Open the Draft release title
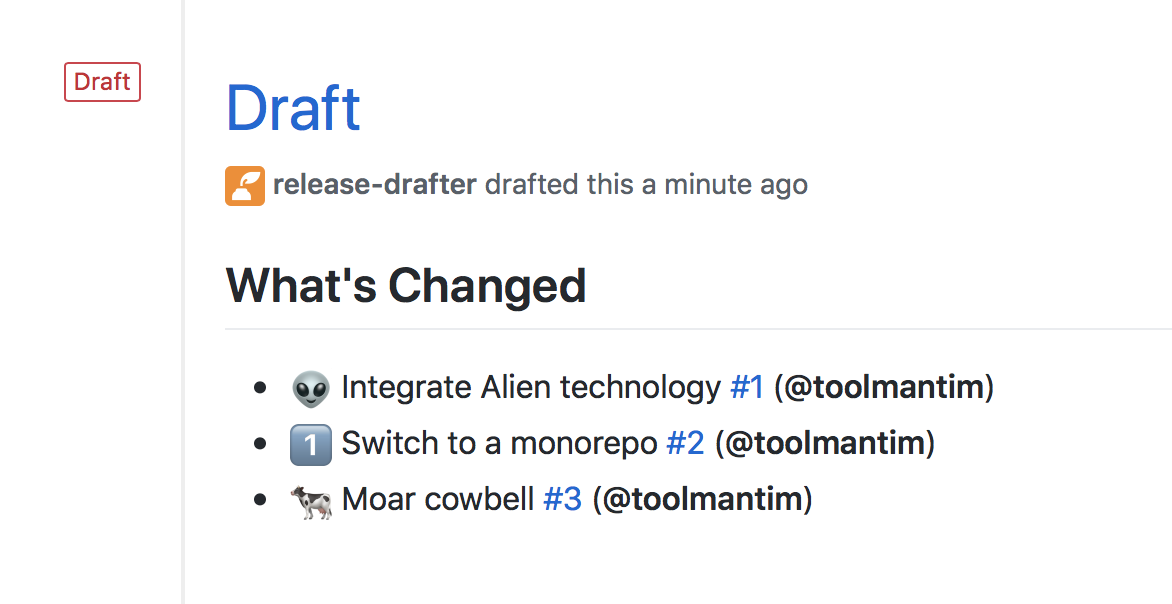 pyautogui.click(x=293, y=108)
